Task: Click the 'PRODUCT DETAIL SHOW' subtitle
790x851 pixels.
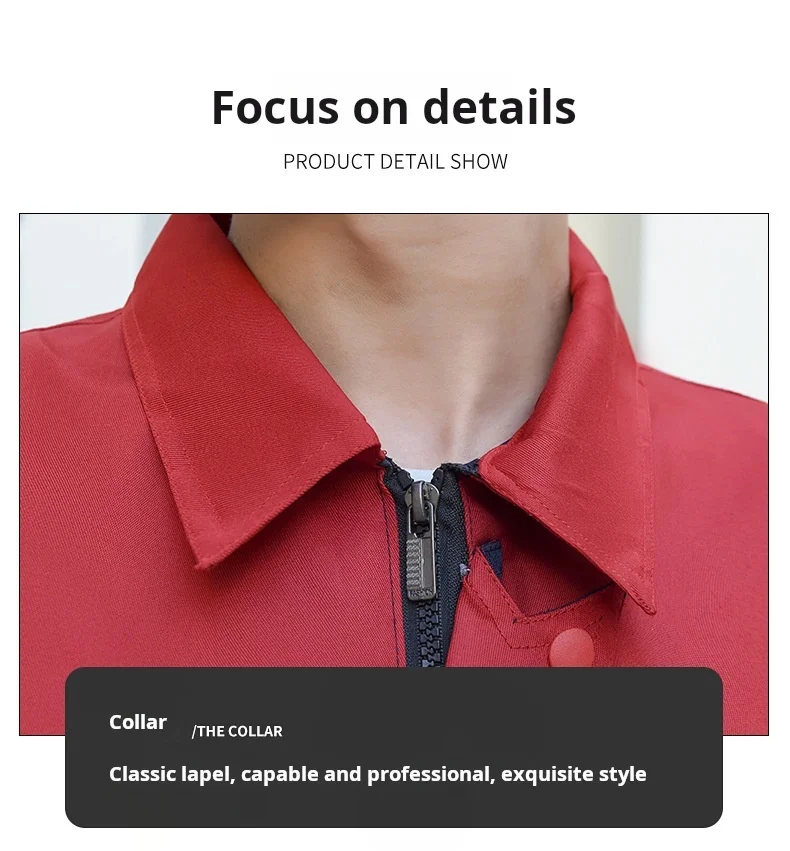Action: (395, 162)
